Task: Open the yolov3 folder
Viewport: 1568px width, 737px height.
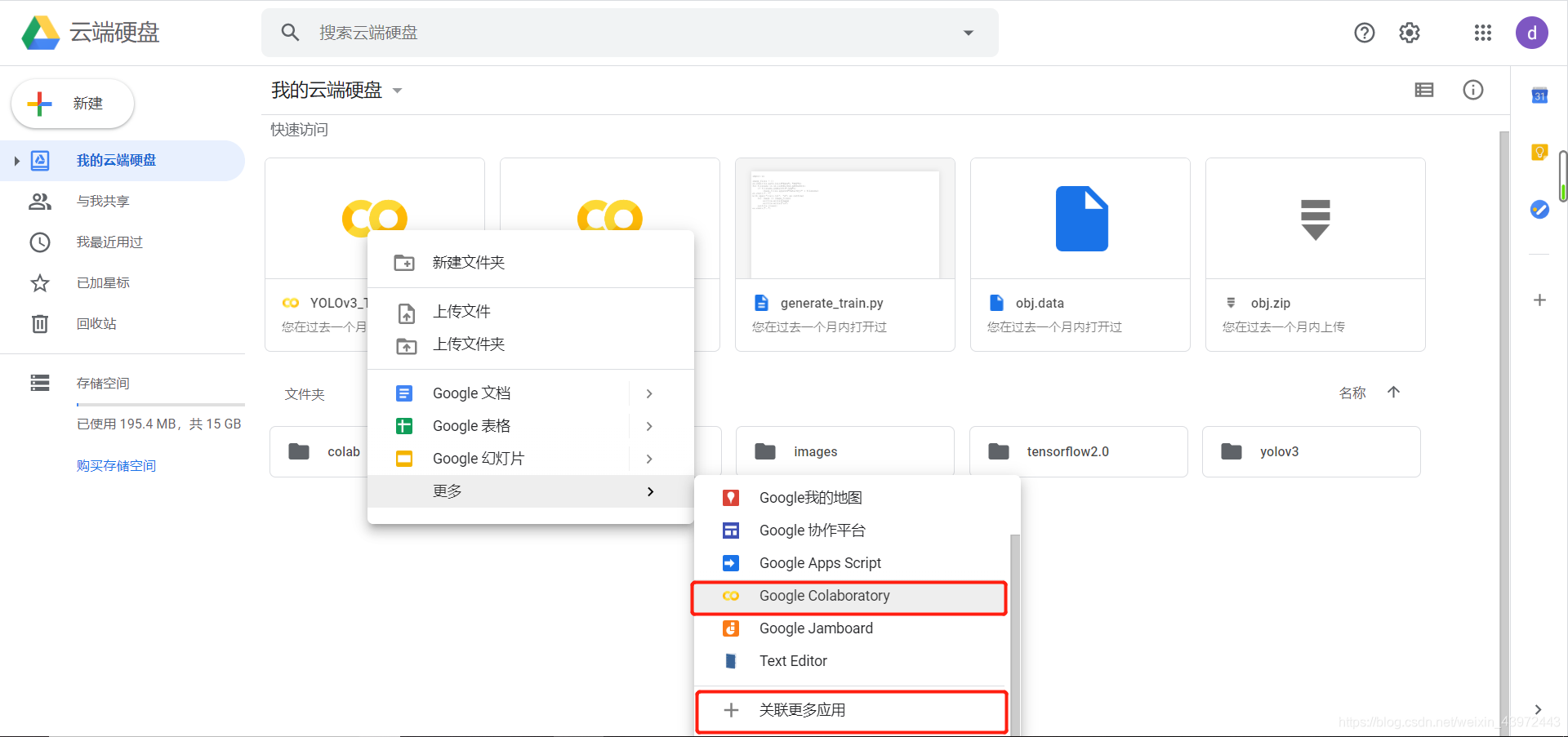Action: (x=1312, y=451)
